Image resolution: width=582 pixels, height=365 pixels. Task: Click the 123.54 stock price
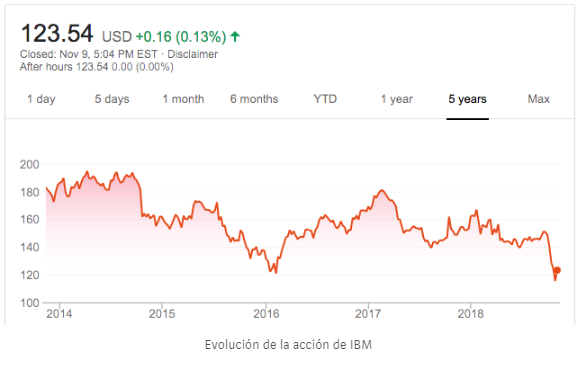[57, 33]
